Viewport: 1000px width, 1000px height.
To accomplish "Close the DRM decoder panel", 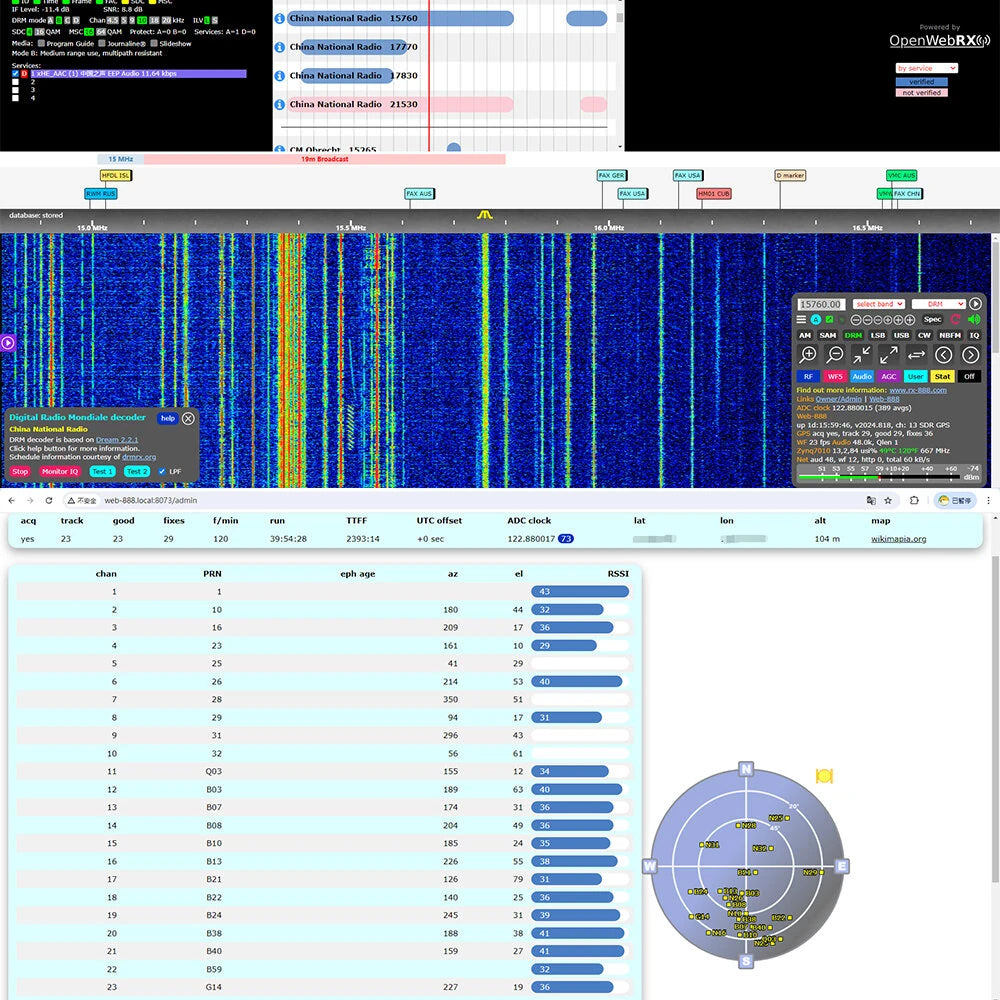I will coord(188,419).
